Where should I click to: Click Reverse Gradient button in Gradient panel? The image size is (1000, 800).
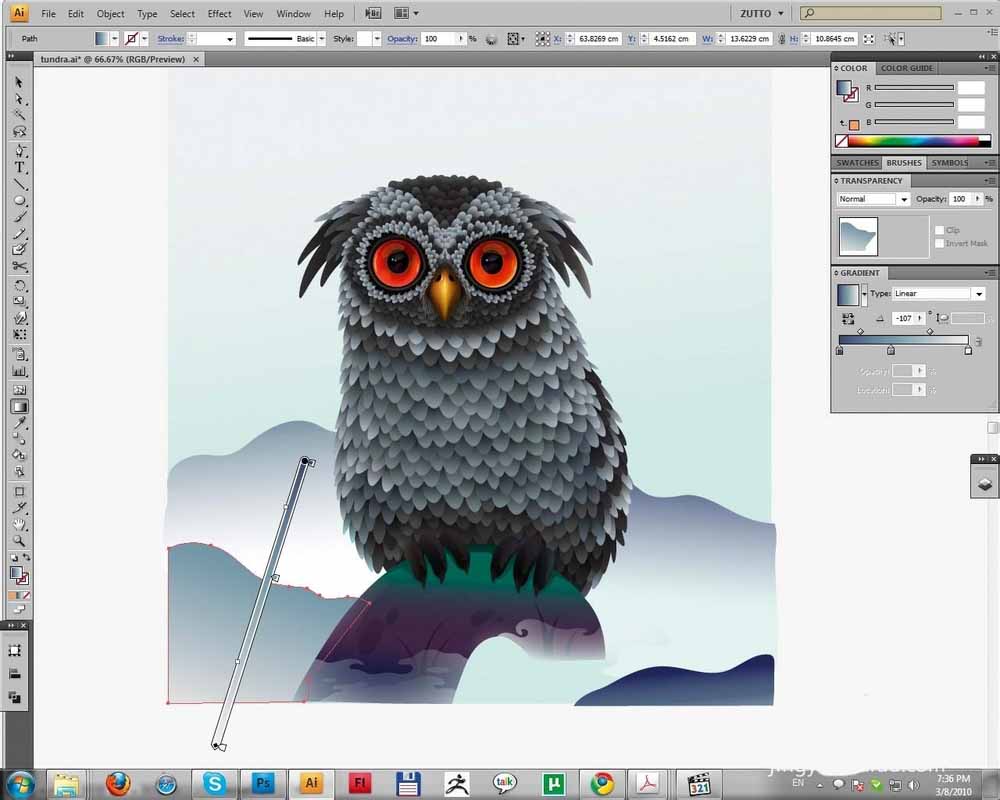tap(848, 318)
